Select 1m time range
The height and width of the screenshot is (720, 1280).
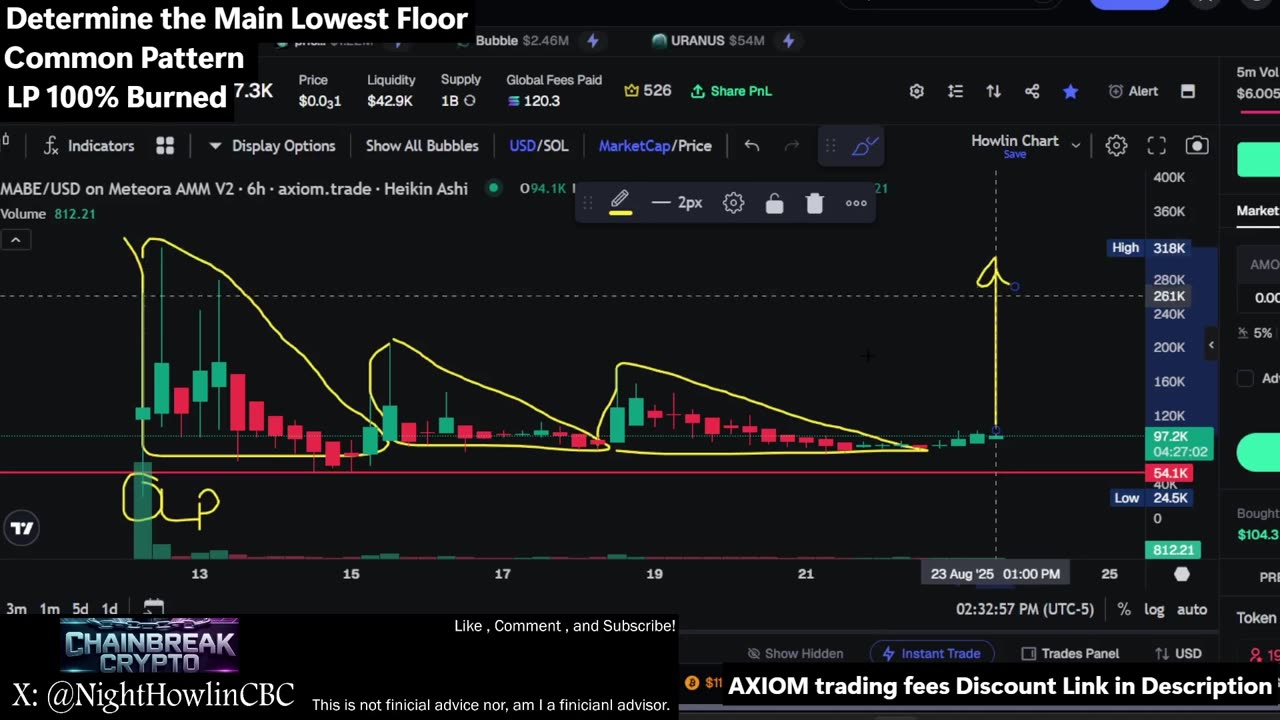click(49, 609)
